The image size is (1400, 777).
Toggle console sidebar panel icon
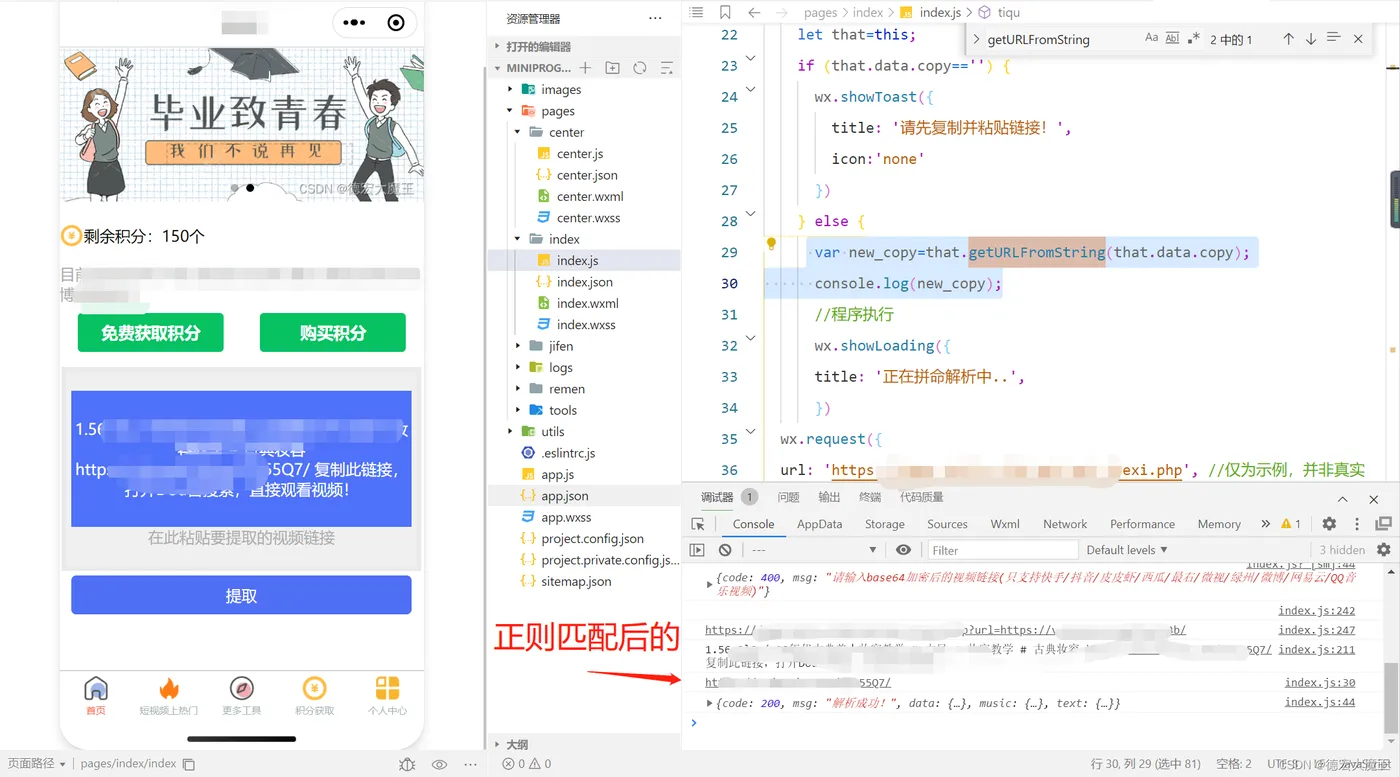[x=698, y=550]
